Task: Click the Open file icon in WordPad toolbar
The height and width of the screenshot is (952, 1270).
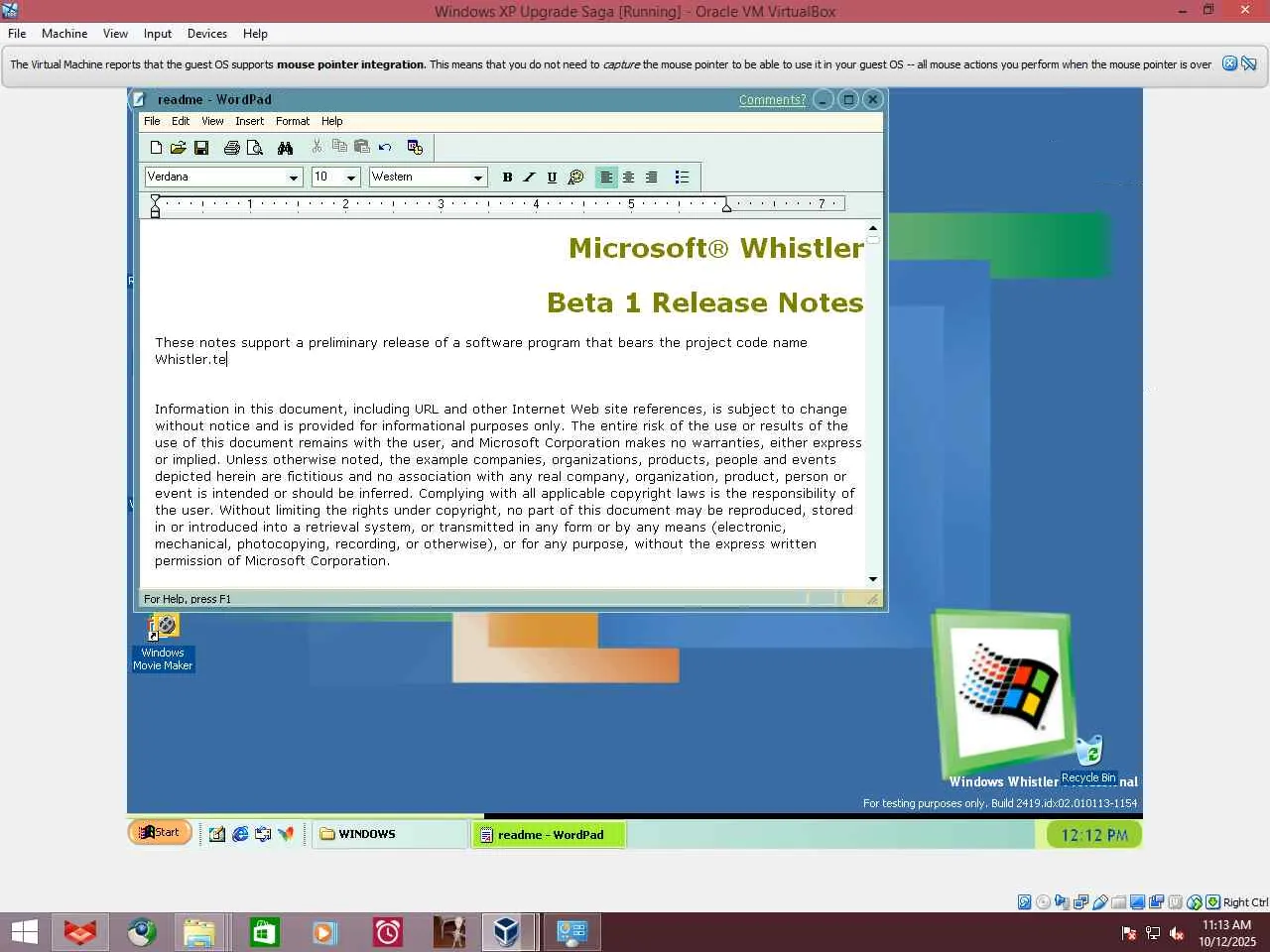Action: point(179,148)
